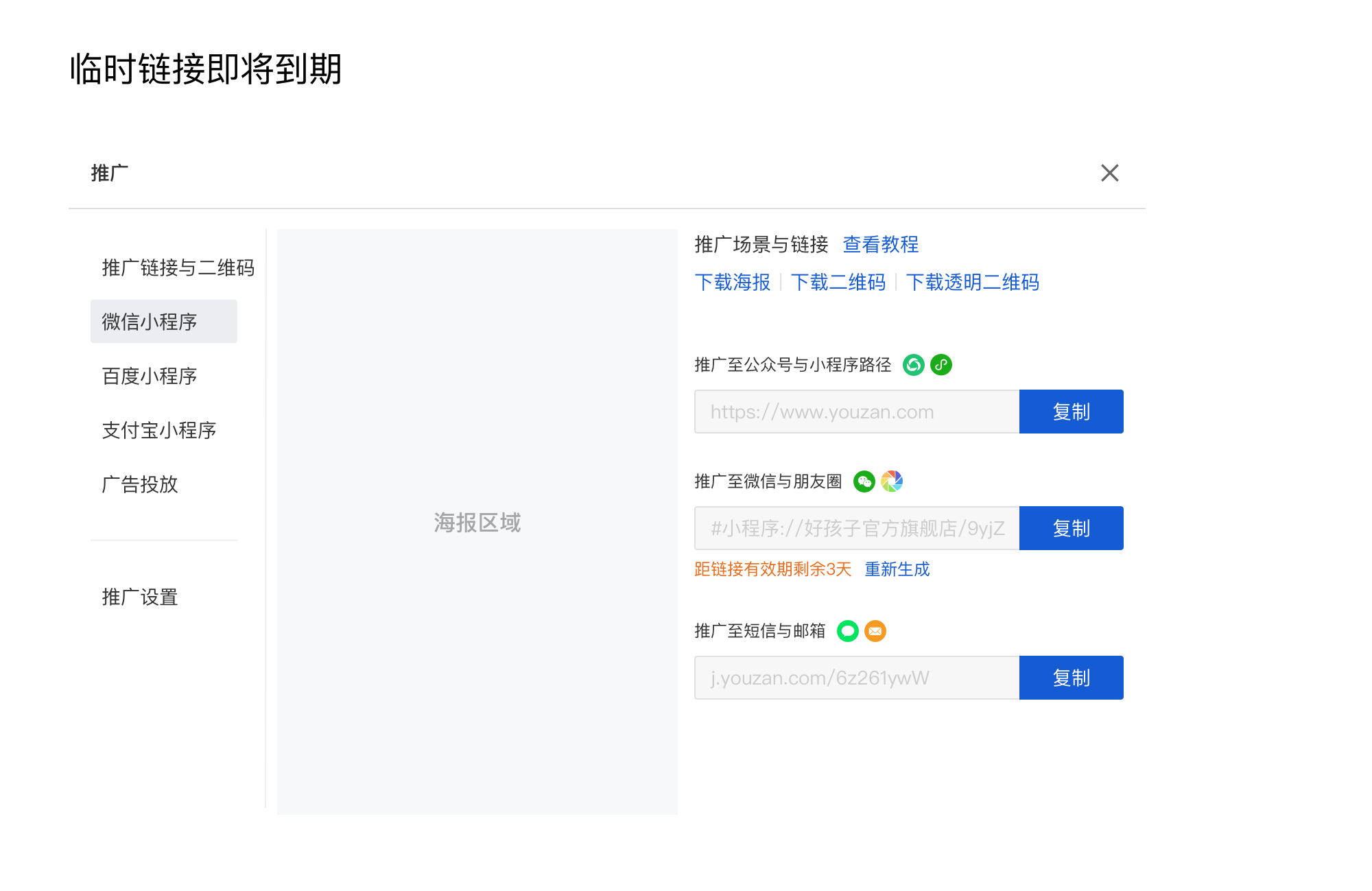Open the 查看教程 tutorial link

click(880, 245)
